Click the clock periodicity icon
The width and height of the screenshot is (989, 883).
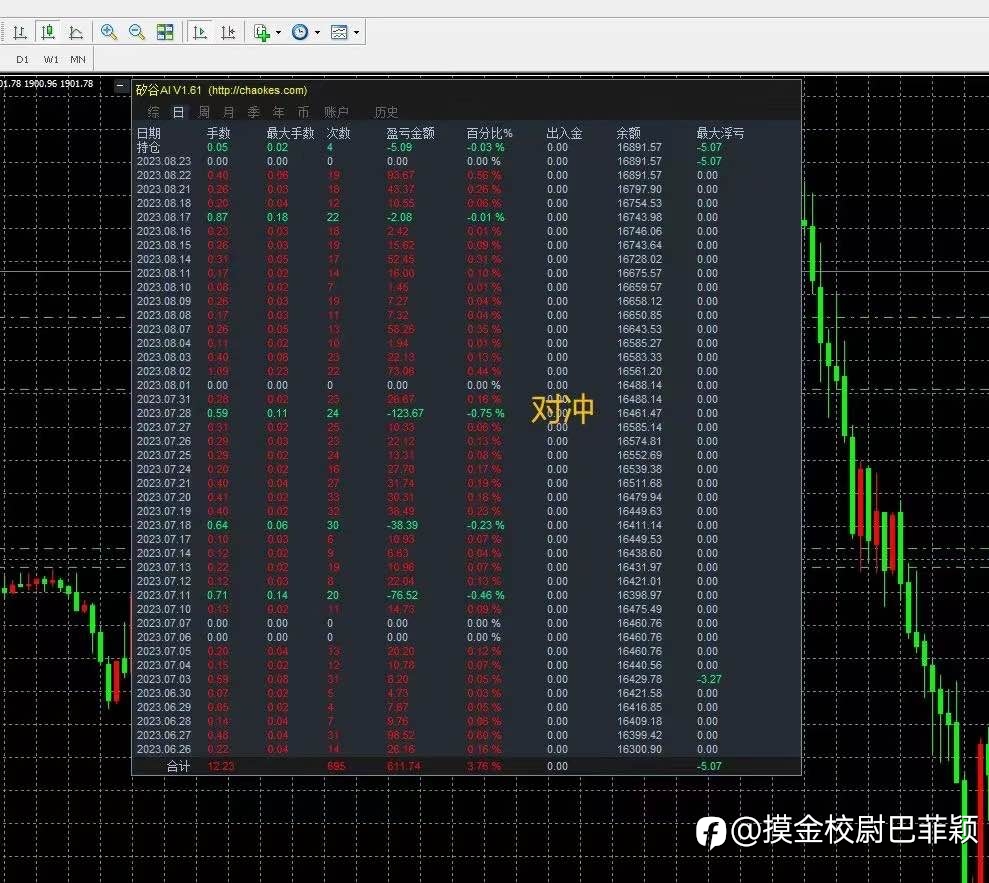300,32
